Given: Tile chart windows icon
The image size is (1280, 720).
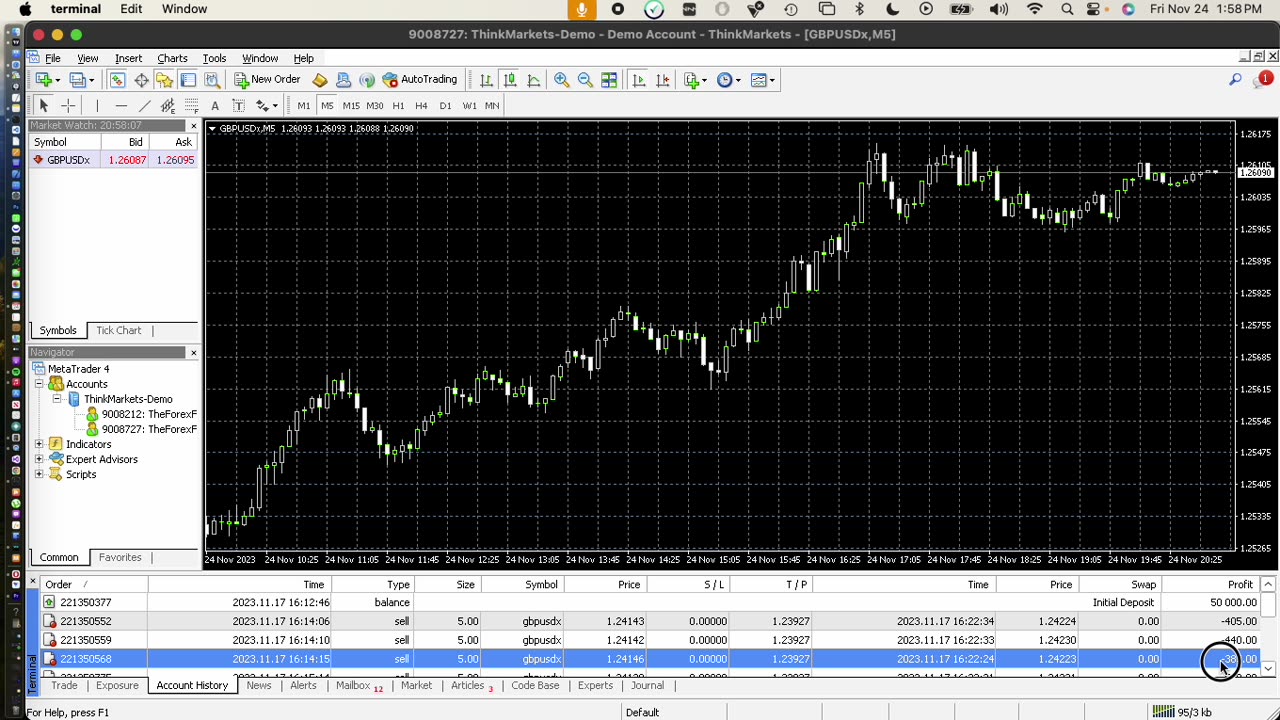Looking at the screenshot, I should 608,80.
